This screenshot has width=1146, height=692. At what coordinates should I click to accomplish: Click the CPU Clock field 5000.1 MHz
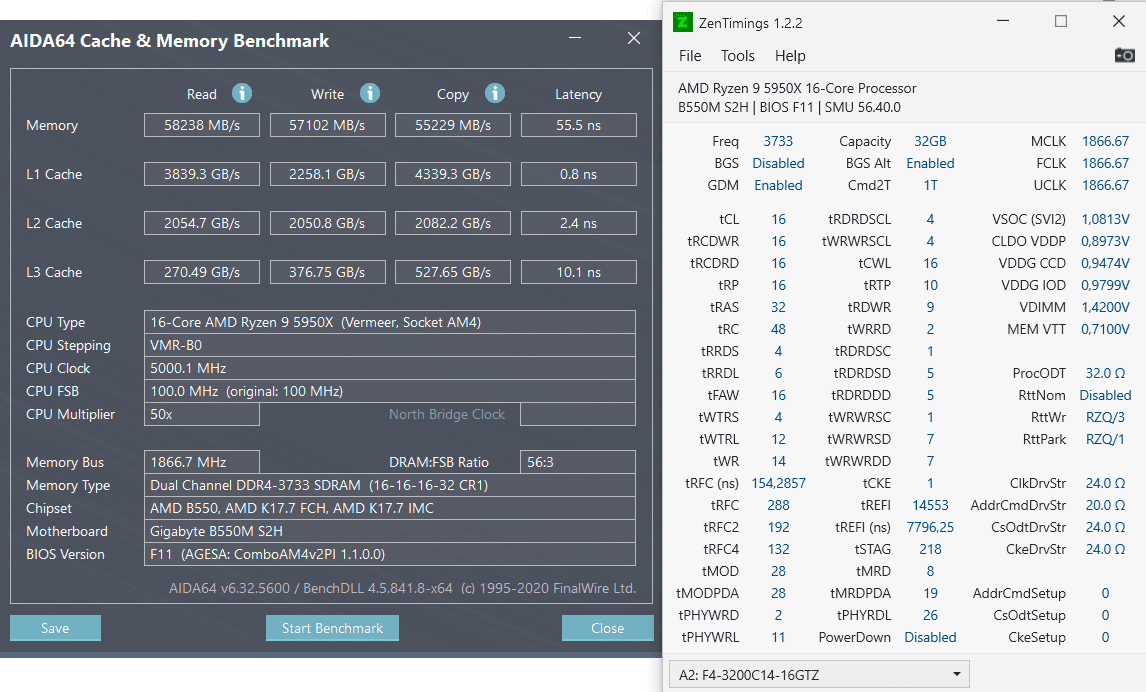[x=390, y=368]
